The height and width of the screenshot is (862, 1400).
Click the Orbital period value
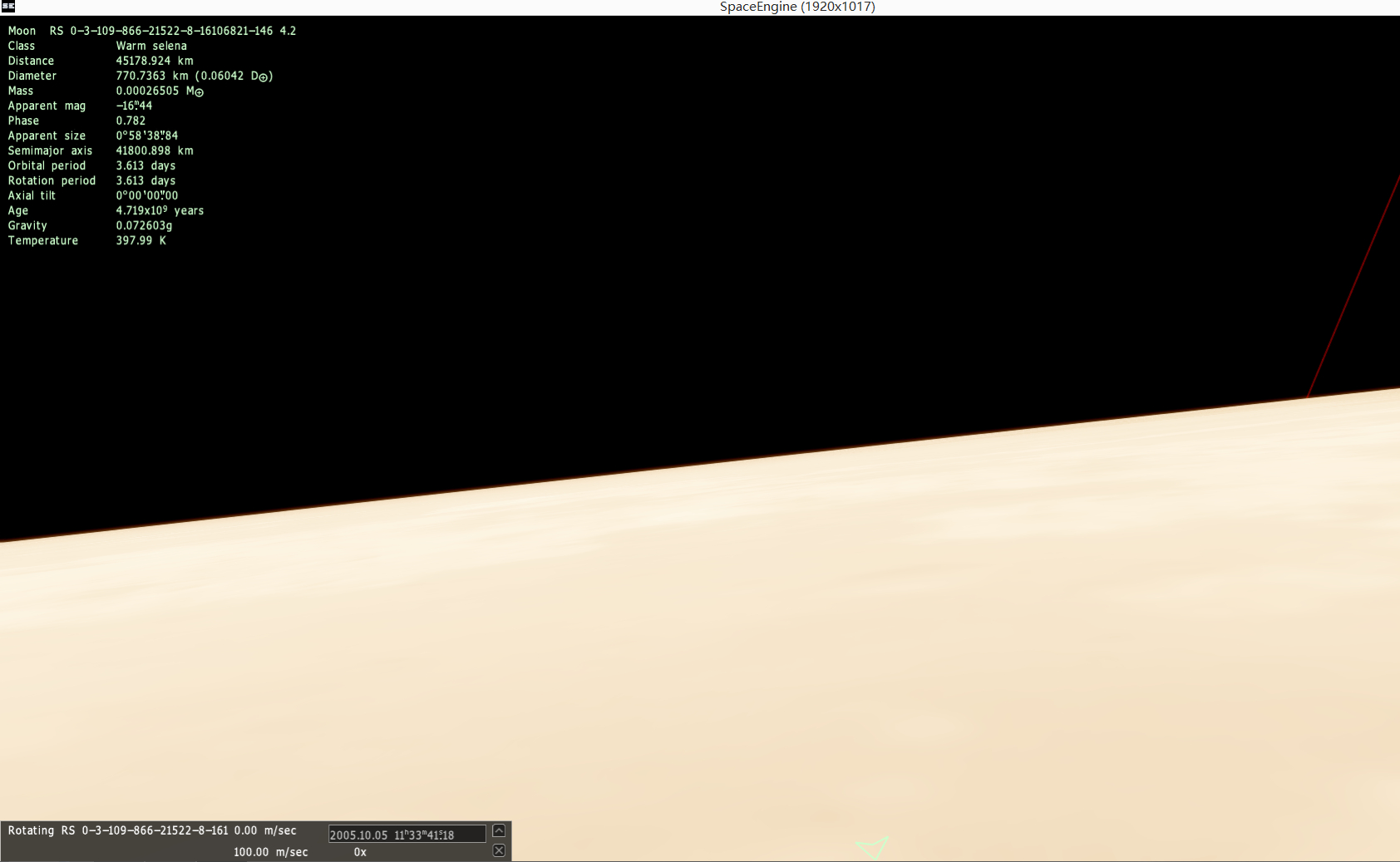[x=145, y=165]
